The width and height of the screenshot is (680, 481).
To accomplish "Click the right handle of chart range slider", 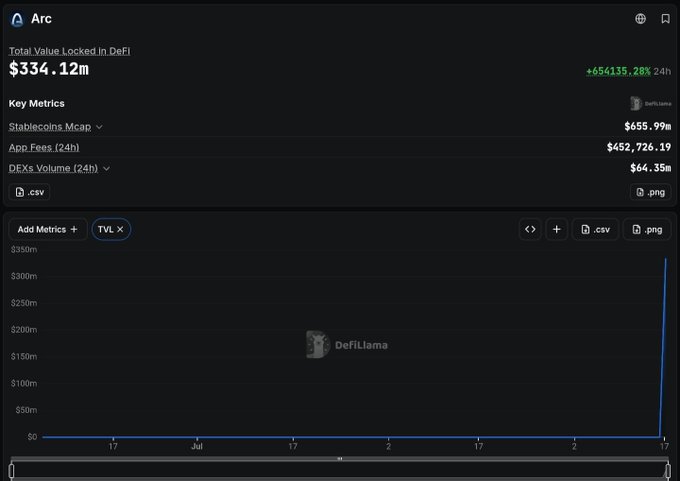I will [x=668, y=471].
